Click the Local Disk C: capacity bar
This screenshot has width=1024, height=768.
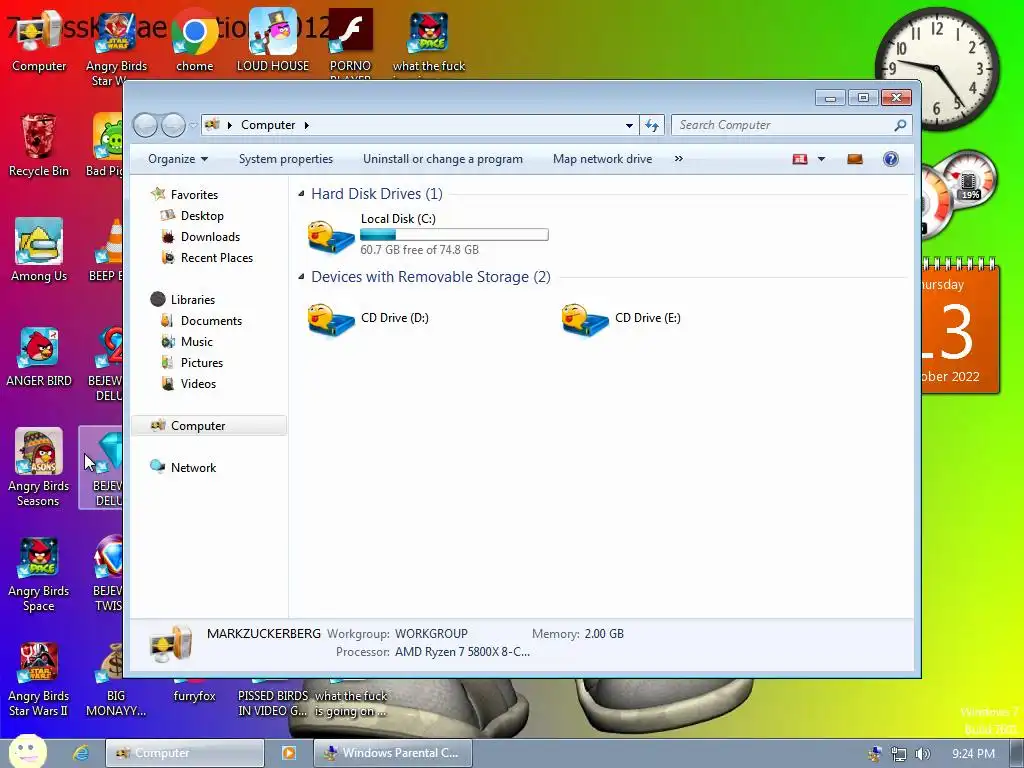[x=455, y=234]
